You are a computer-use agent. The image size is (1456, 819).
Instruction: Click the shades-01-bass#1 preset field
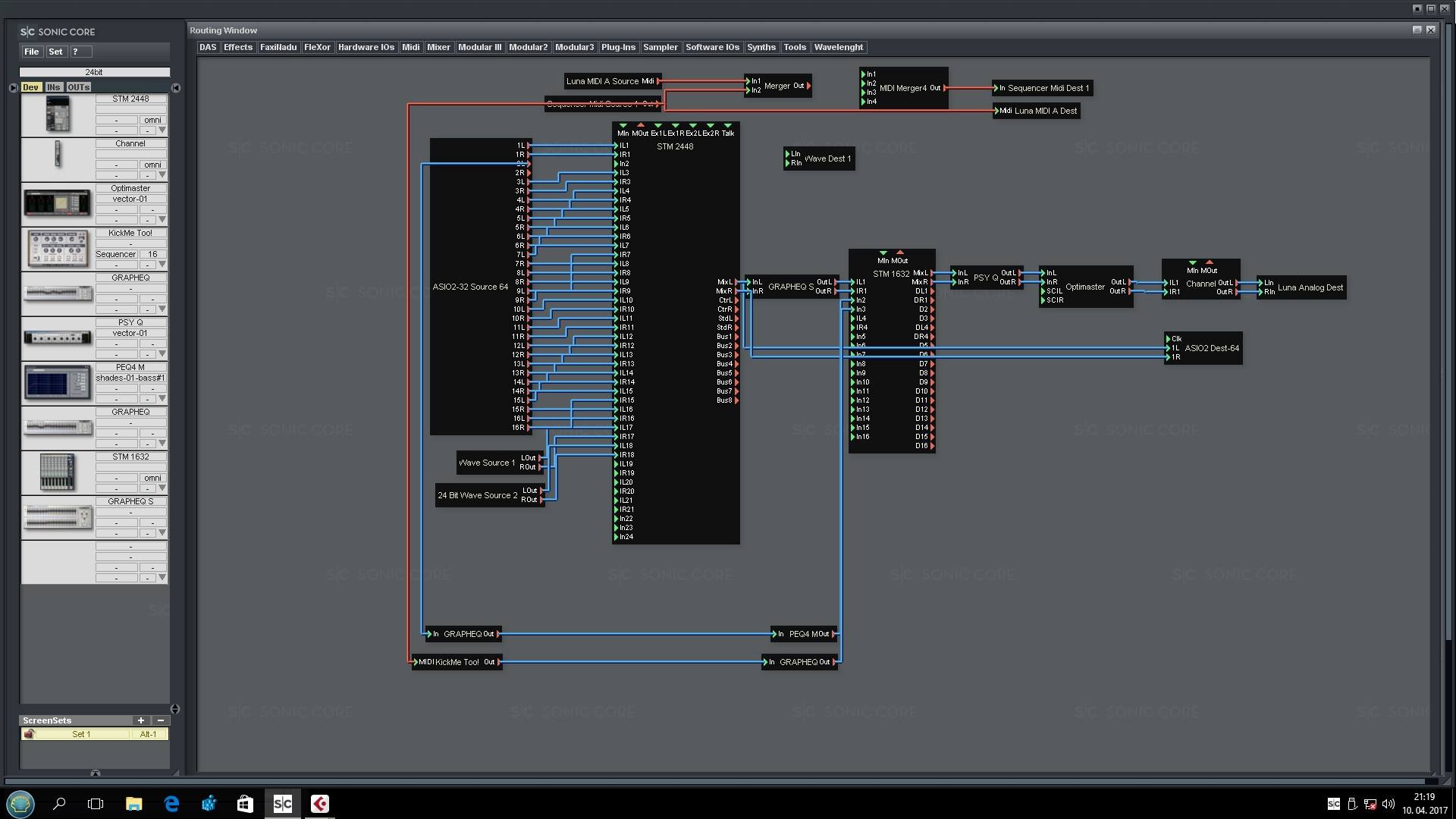130,378
